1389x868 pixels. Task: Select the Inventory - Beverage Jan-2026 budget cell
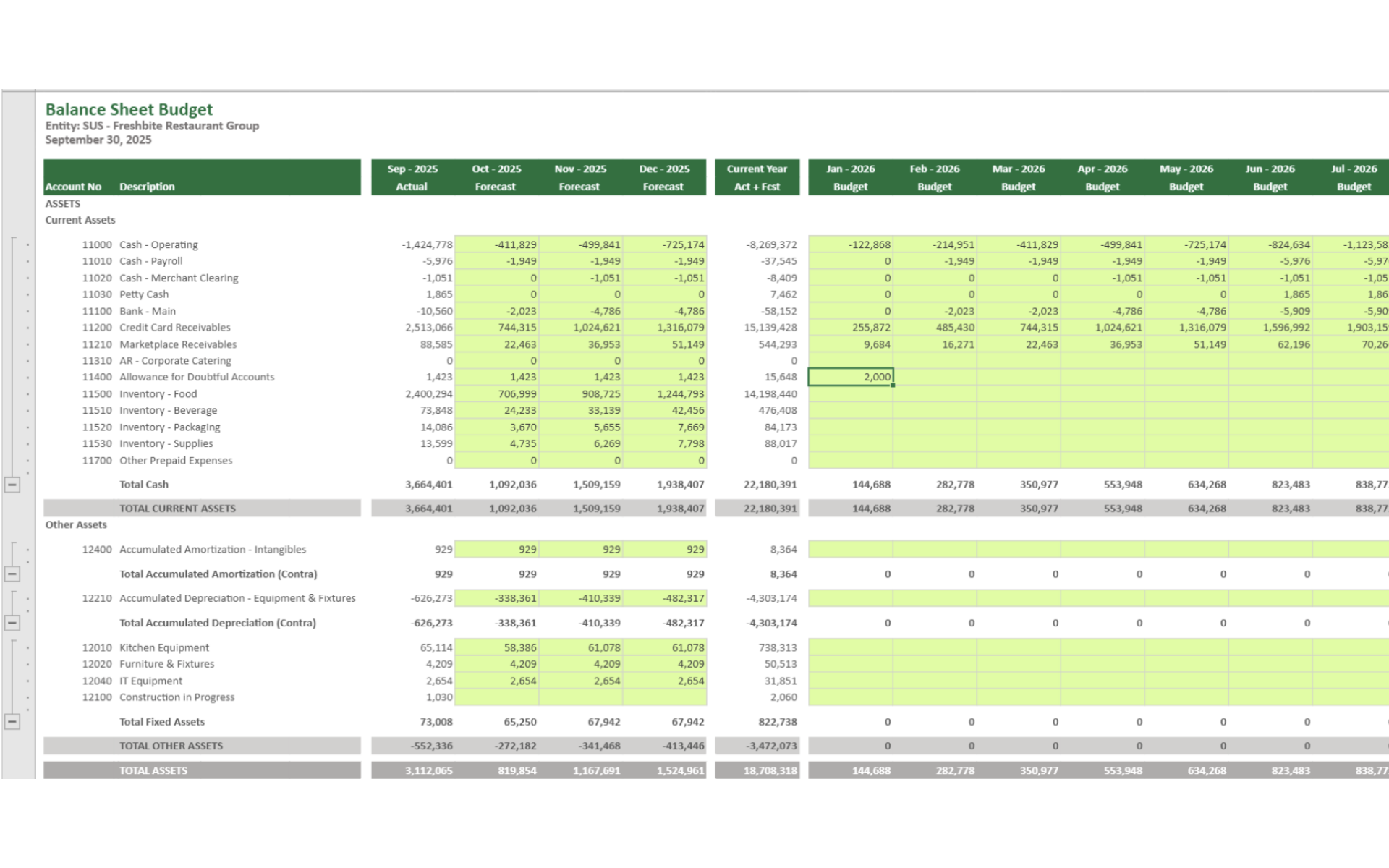(x=850, y=410)
